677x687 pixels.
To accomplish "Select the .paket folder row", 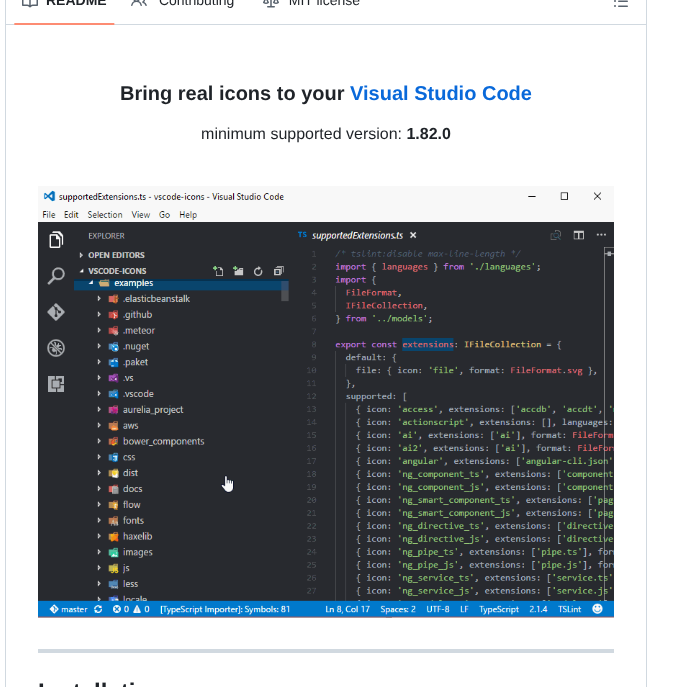I will [x=181, y=362].
